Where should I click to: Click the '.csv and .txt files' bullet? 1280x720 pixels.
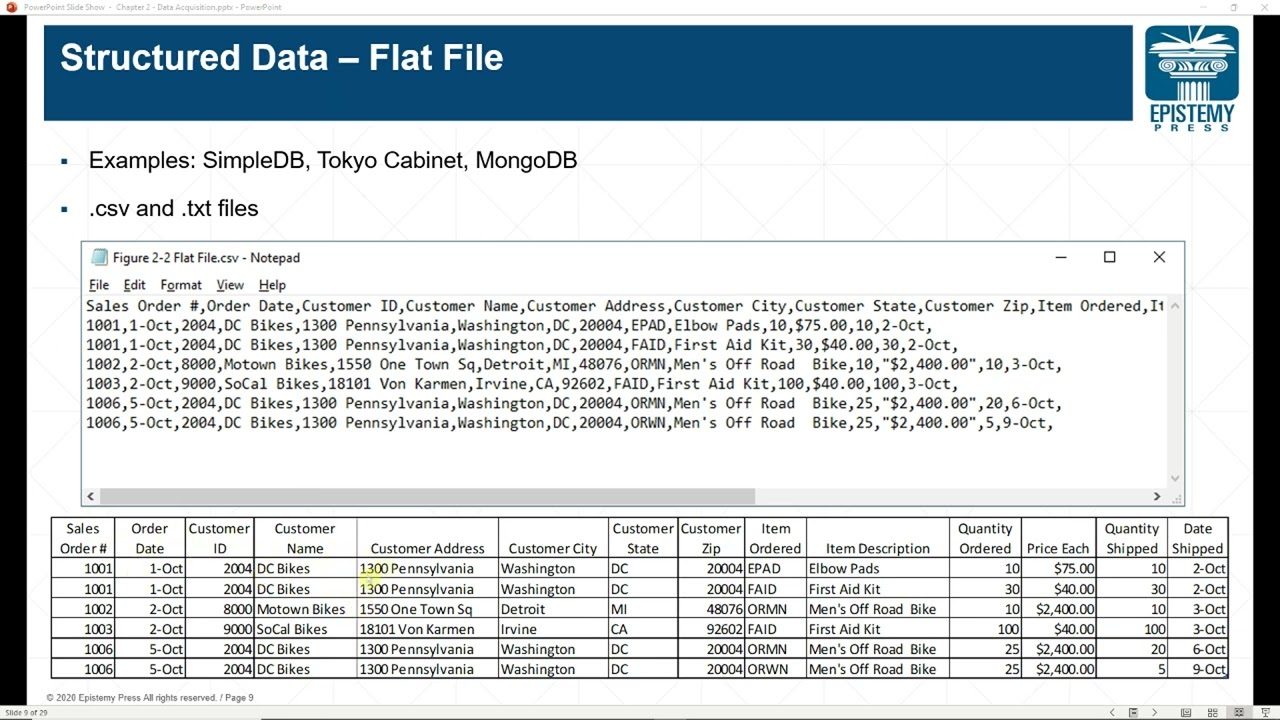[x=174, y=208]
